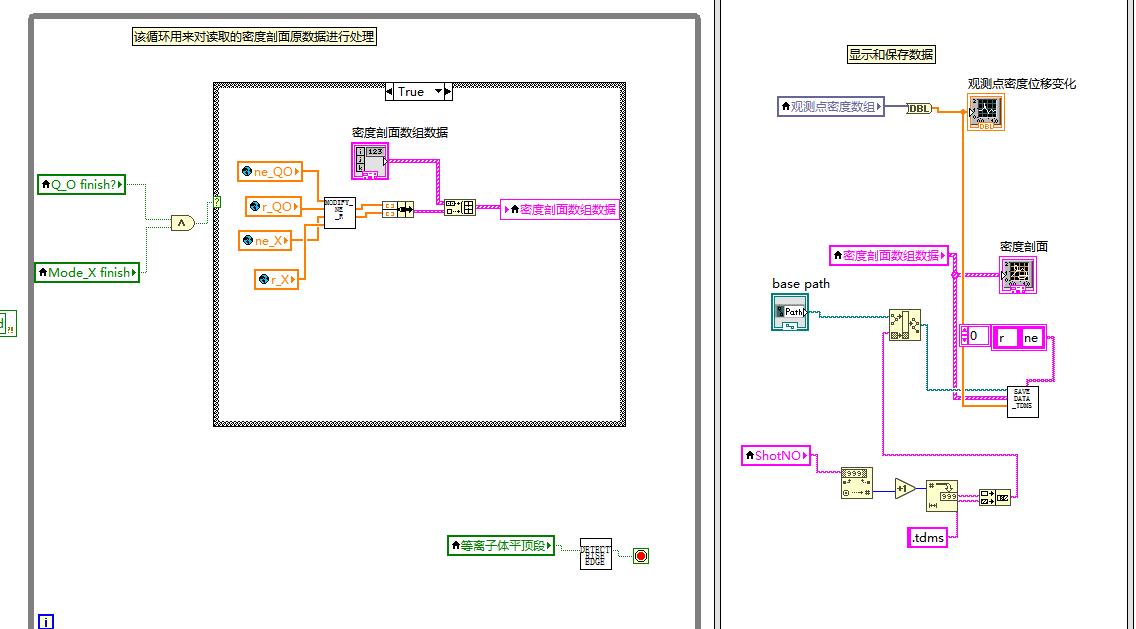Go to next case with right arrow
This screenshot has width=1136, height=629.
click(x=448, y=92)
